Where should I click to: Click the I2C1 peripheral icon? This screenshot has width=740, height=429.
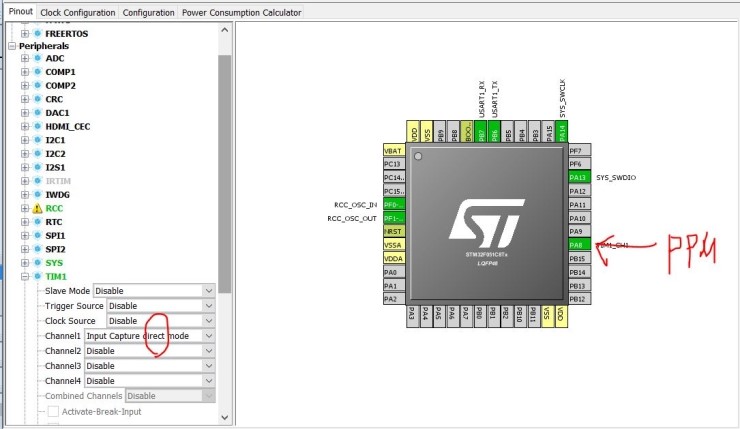tap(37, 140)
